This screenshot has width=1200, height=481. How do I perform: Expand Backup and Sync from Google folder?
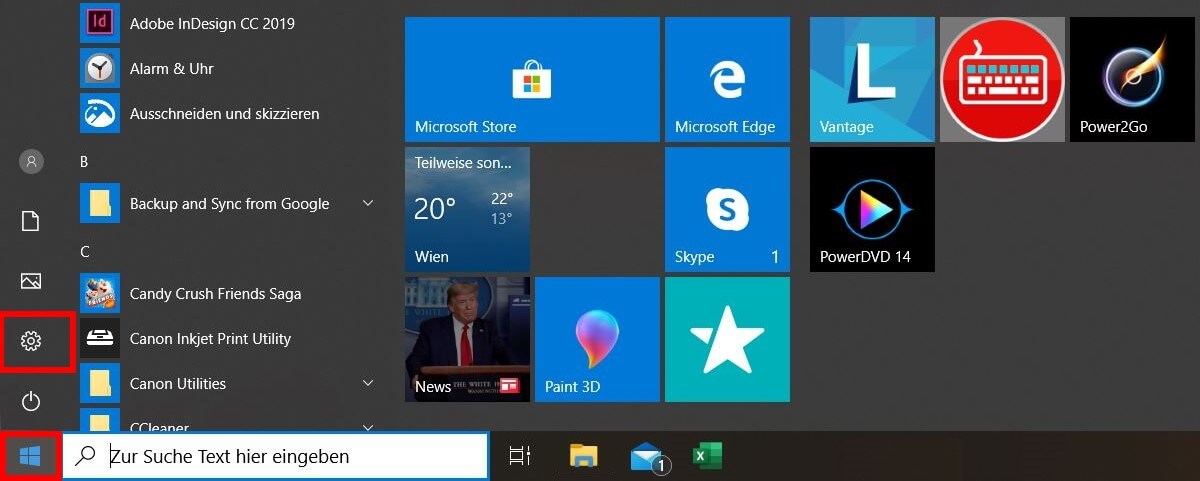click(x=367, y=203)
